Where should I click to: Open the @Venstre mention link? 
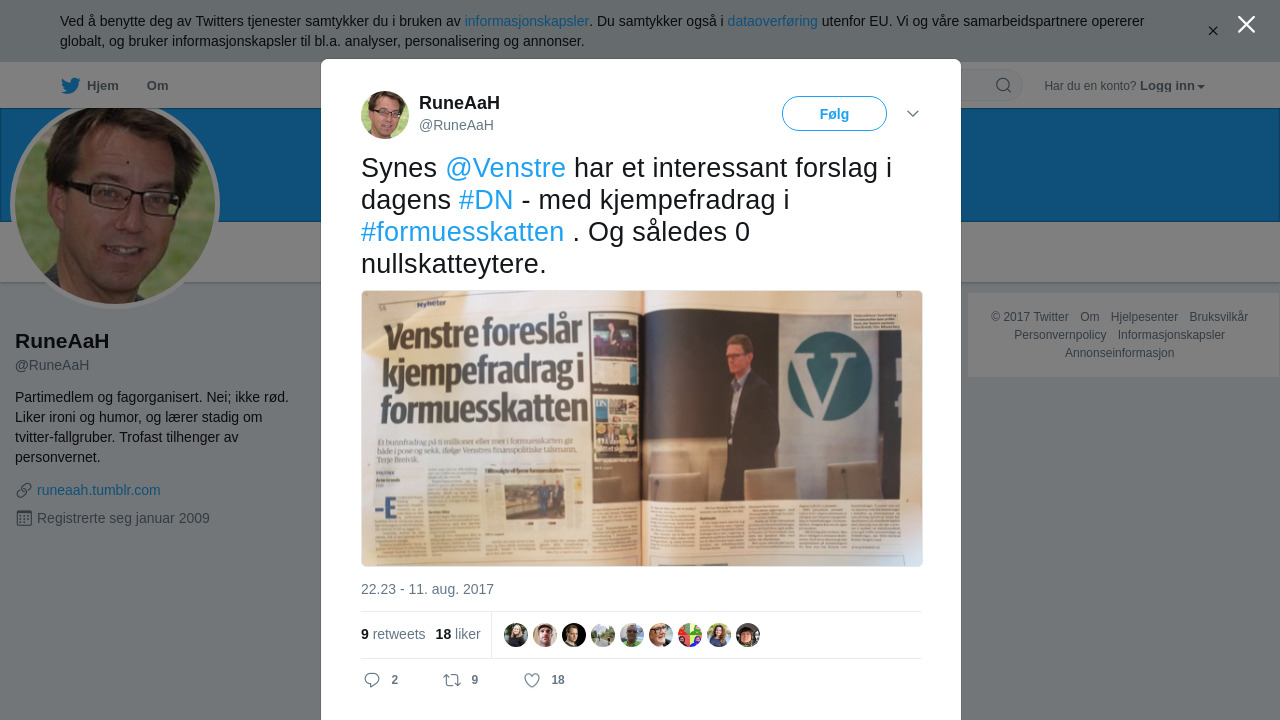pyautogui.click(x=505, y=168)
